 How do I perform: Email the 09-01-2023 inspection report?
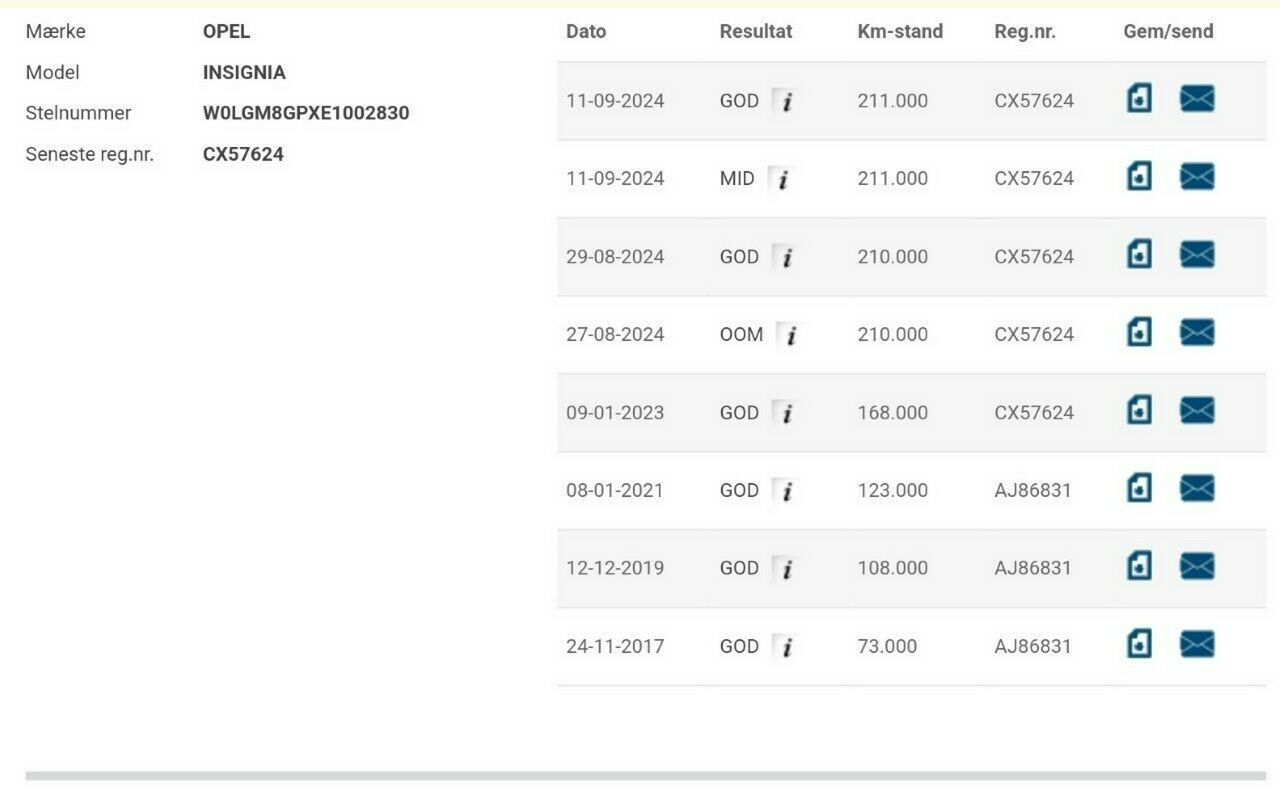coord(1197,410)
